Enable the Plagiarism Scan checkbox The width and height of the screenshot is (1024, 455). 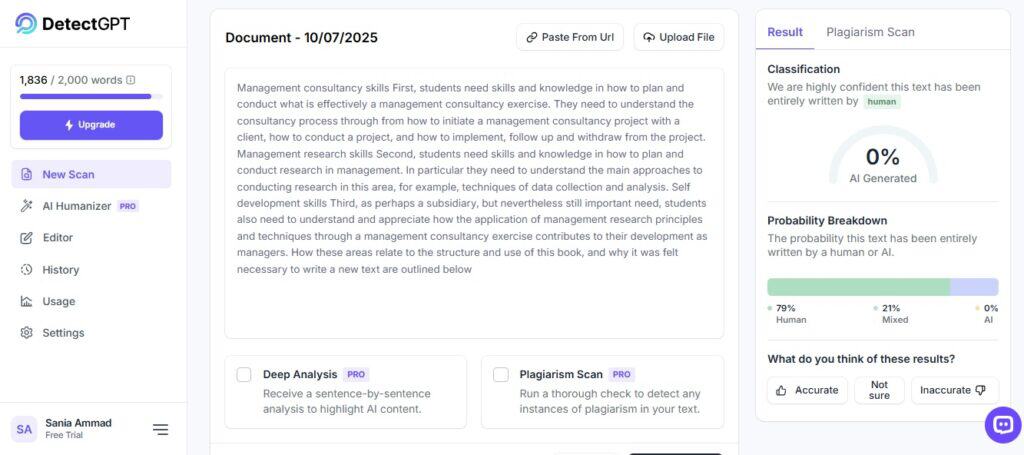tap(501, 375)
